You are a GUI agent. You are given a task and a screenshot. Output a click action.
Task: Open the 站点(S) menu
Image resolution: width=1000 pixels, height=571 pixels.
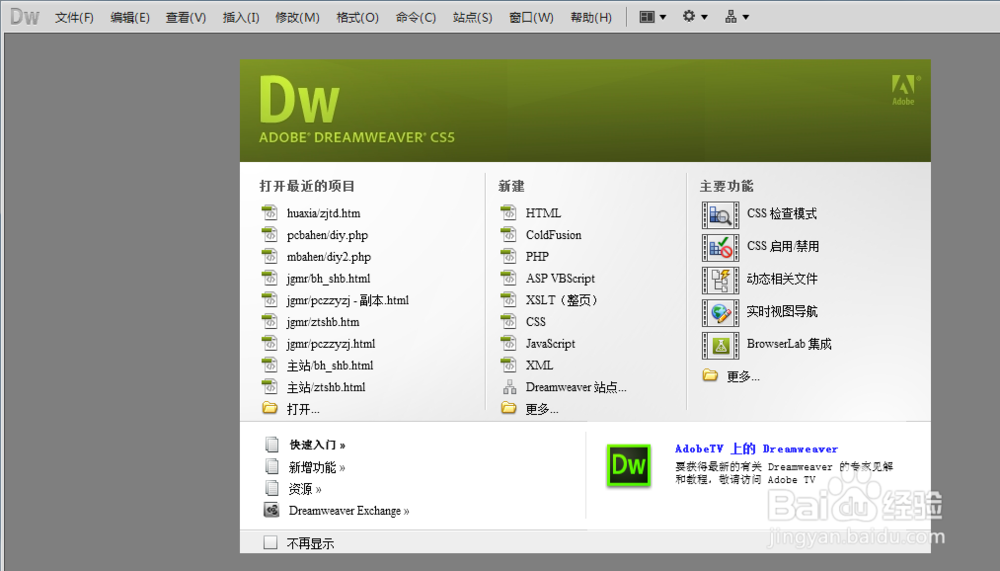click(473, 17)
